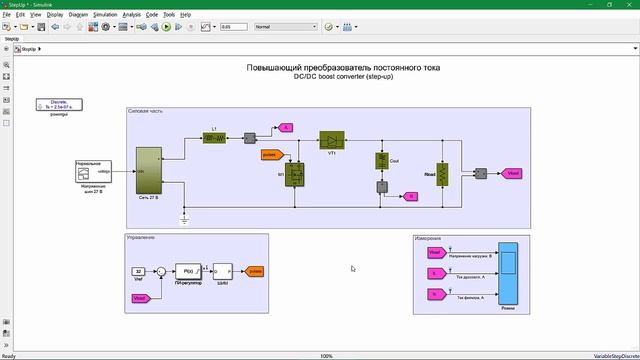Open the simulation mode Normal dropdown
The height and width of the screenshot is (360, 640).
click(286, 27)
